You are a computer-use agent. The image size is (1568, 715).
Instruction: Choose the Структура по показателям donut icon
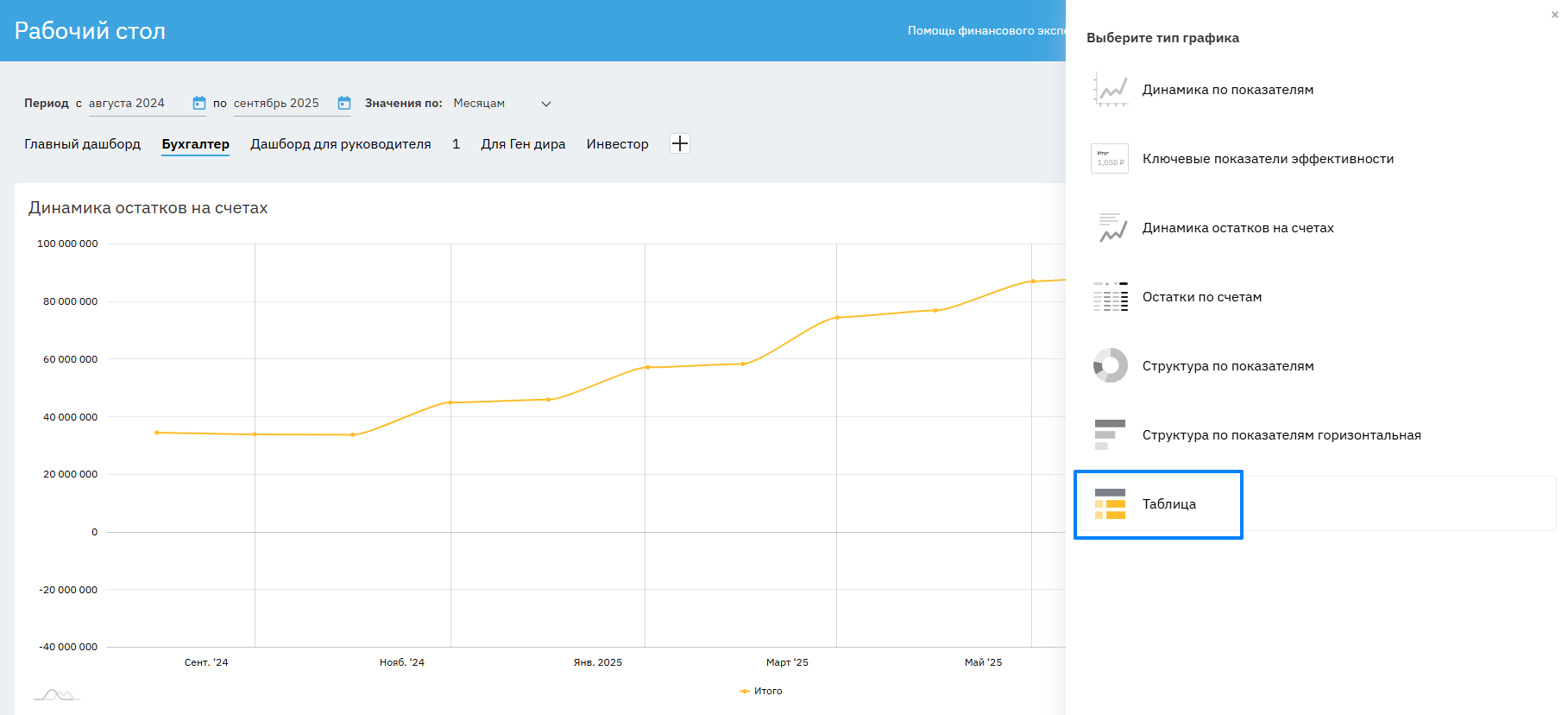(x=1110, y=366)
